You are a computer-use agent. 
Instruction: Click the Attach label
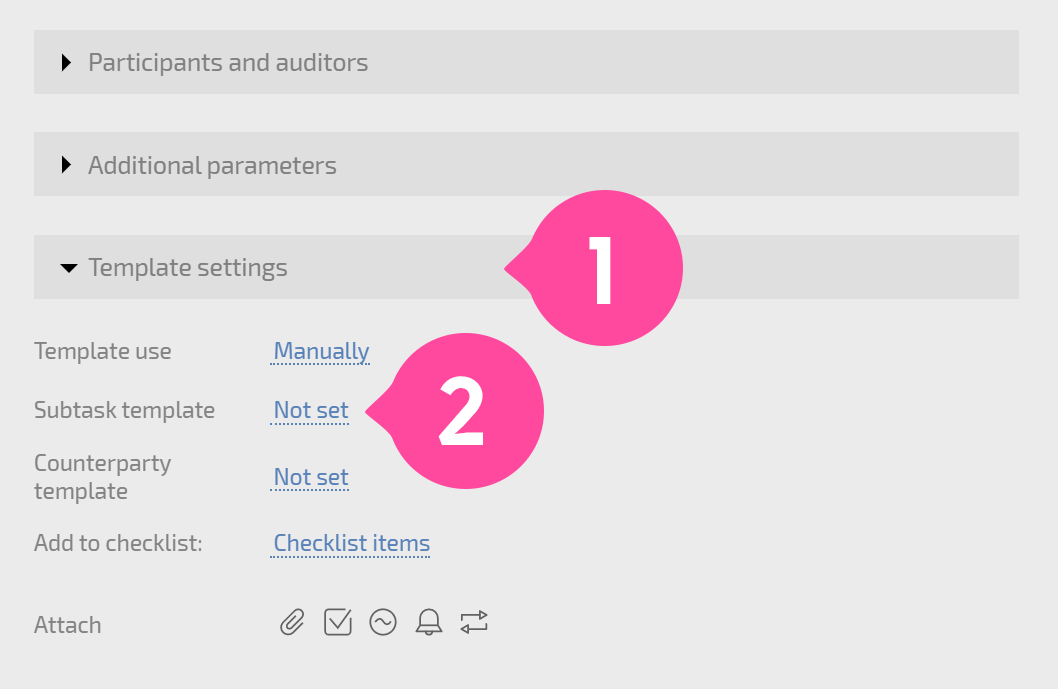click(x=67, y=626)
